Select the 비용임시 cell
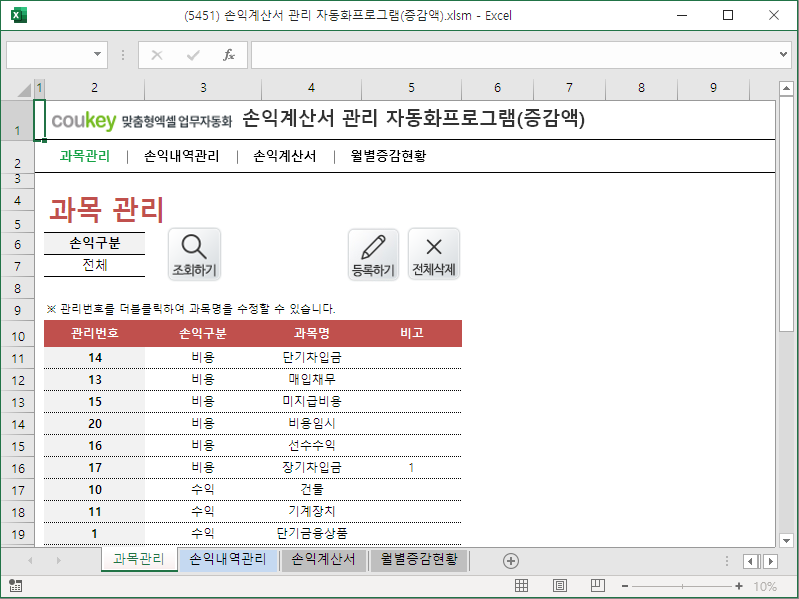Screen dimensions: 799x599 pyautogui.click(x=311, y=424)
